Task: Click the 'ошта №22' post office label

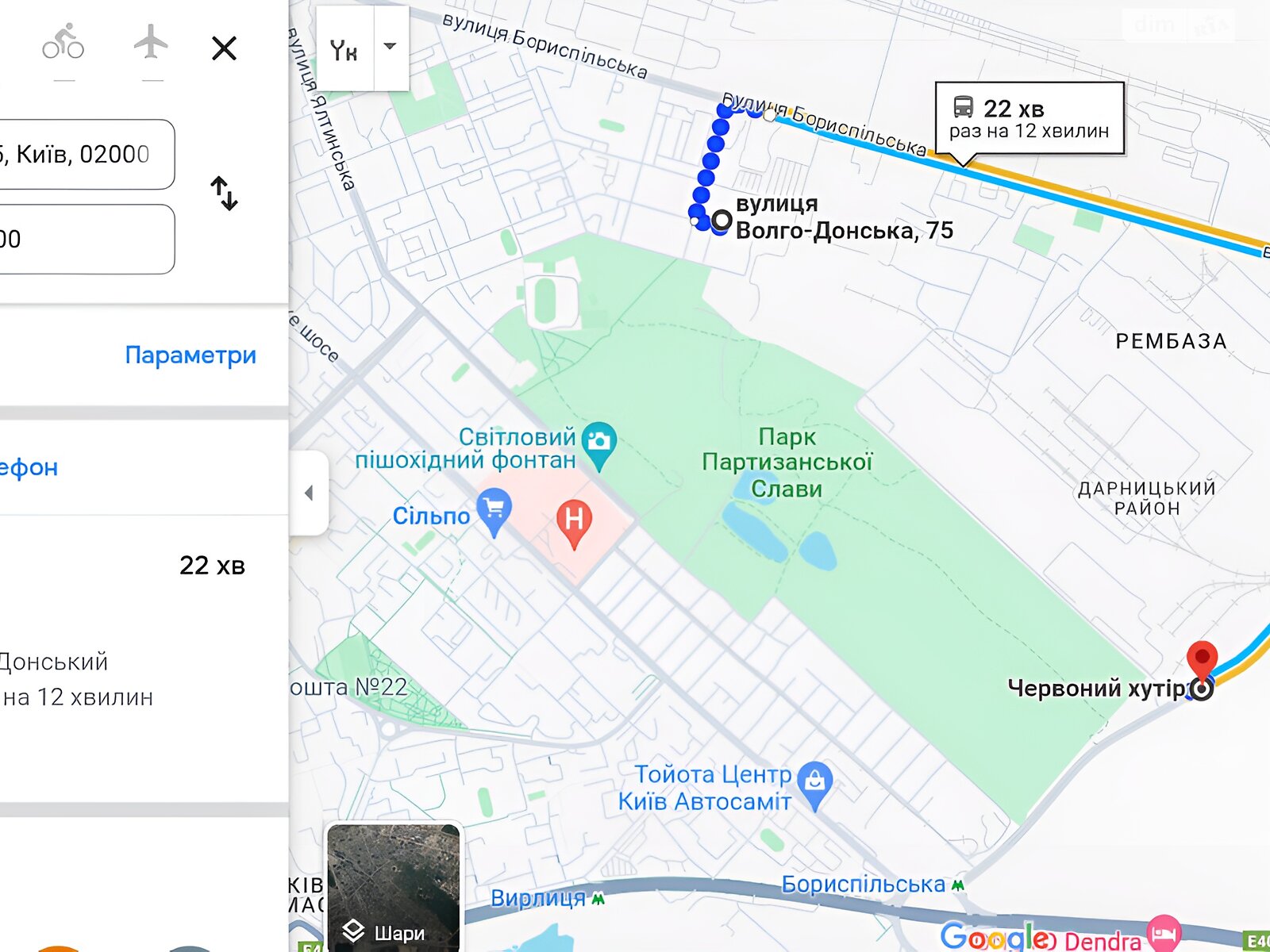Action: (348, 686)
